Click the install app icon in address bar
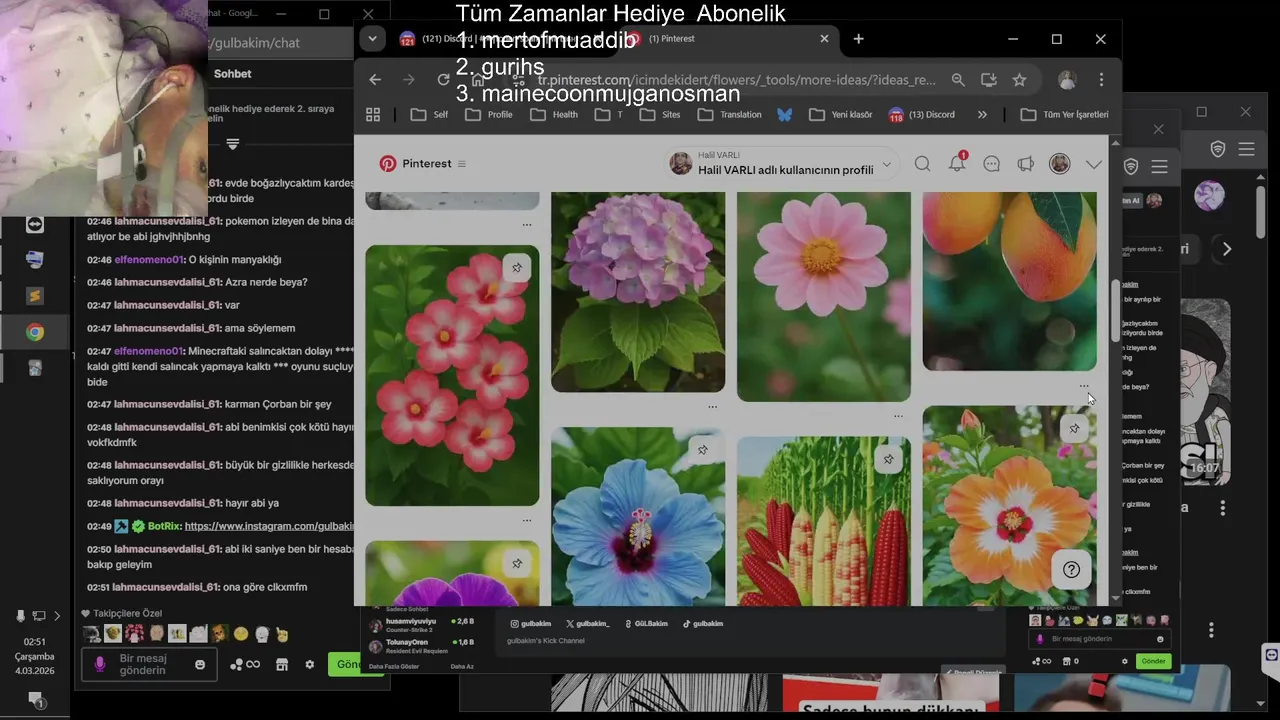Viewport: 1280px width, 720px height. tap(988, 80)
